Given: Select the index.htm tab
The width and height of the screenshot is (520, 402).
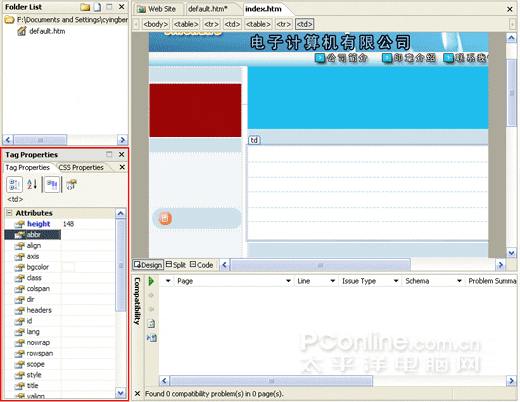Looking at the screenshot, I should [263, 9].
